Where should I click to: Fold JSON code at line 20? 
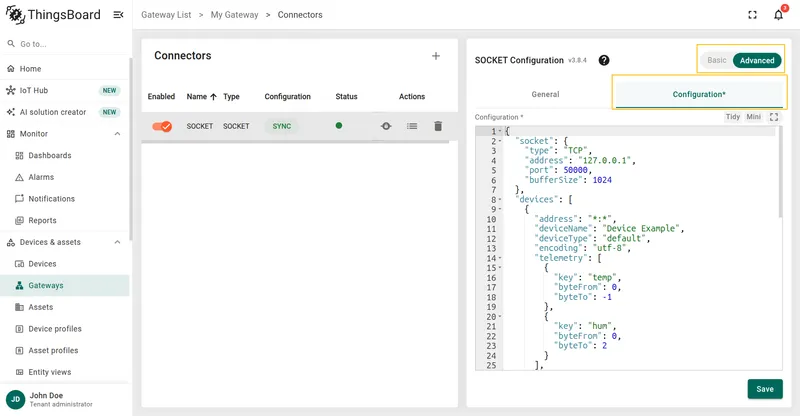pos(500,317)
